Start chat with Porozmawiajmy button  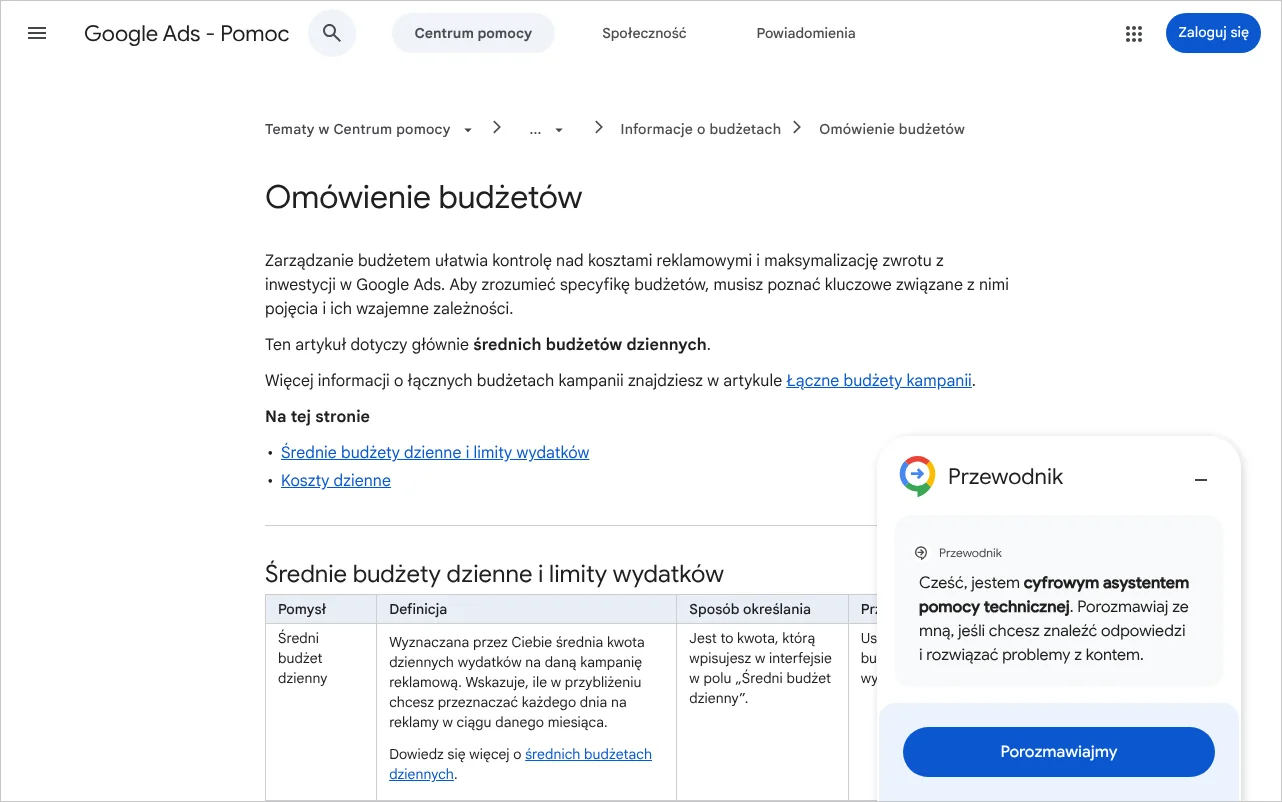(1058, 752)
